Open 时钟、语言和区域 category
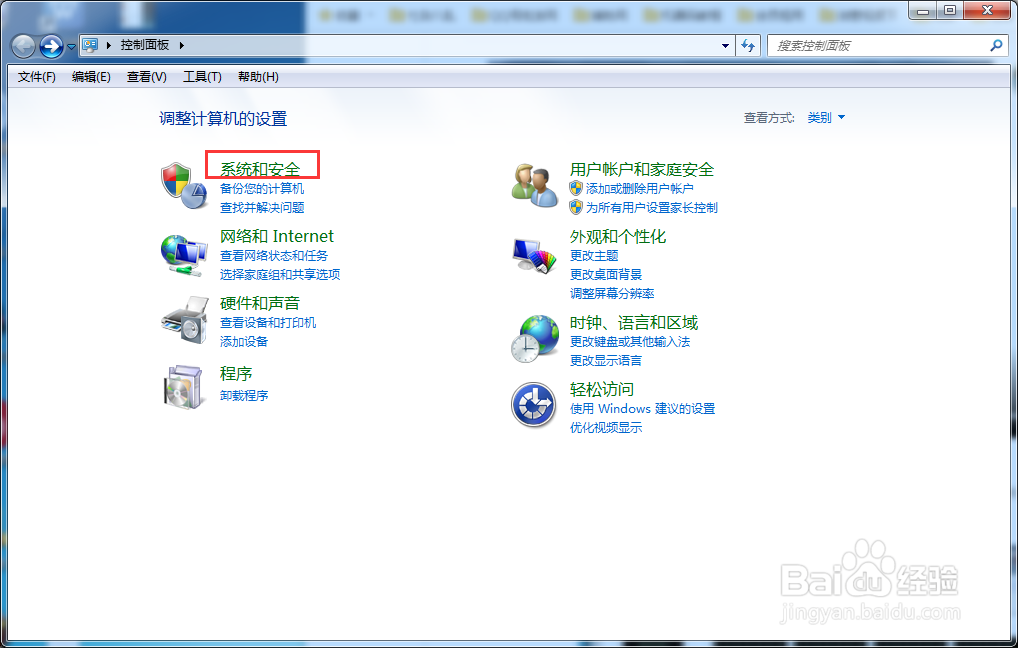This screenshot has width=1018, height=648. click(634, 322)
